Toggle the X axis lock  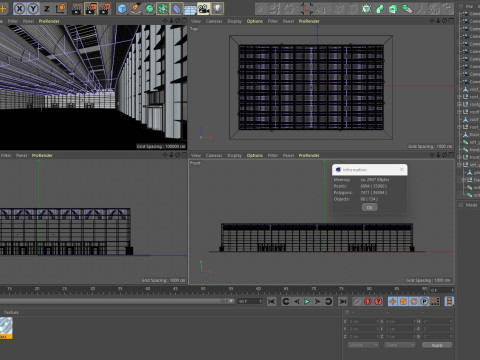[x=20, y=9]
